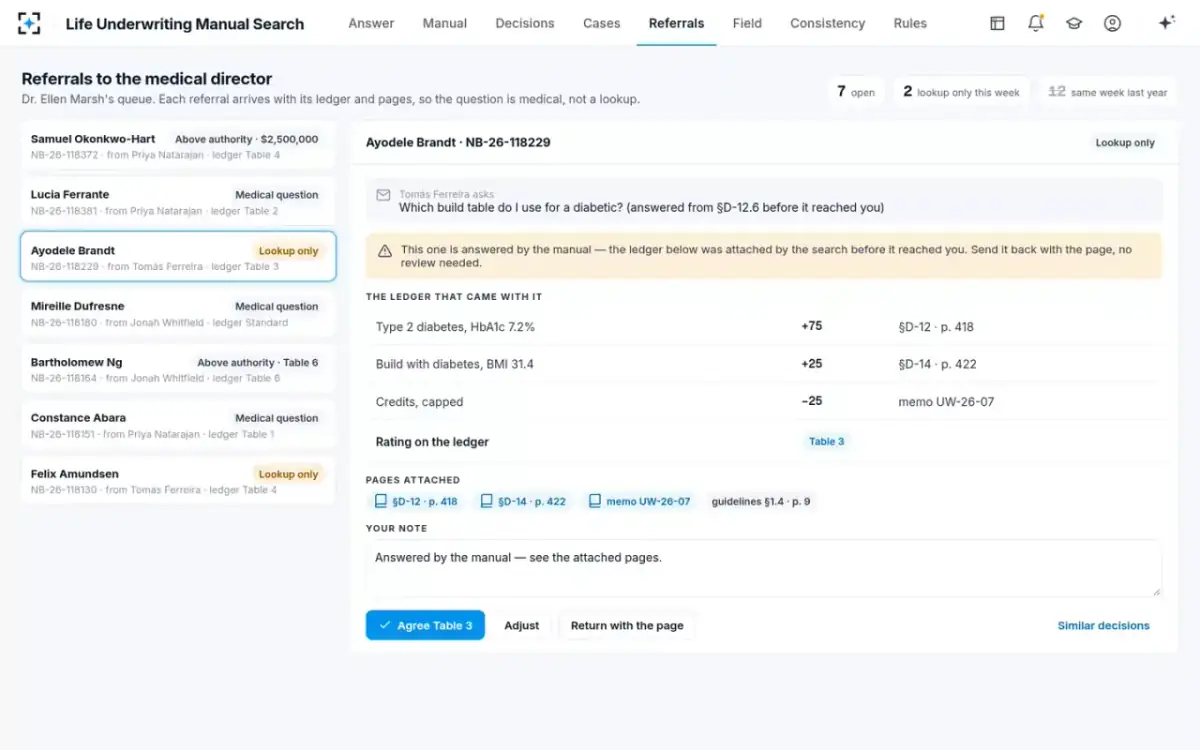Click Table 3 rating badge on ledger
Image resolution: width=1200 pixels, height=750 pixels.
(x=826, y=441)
